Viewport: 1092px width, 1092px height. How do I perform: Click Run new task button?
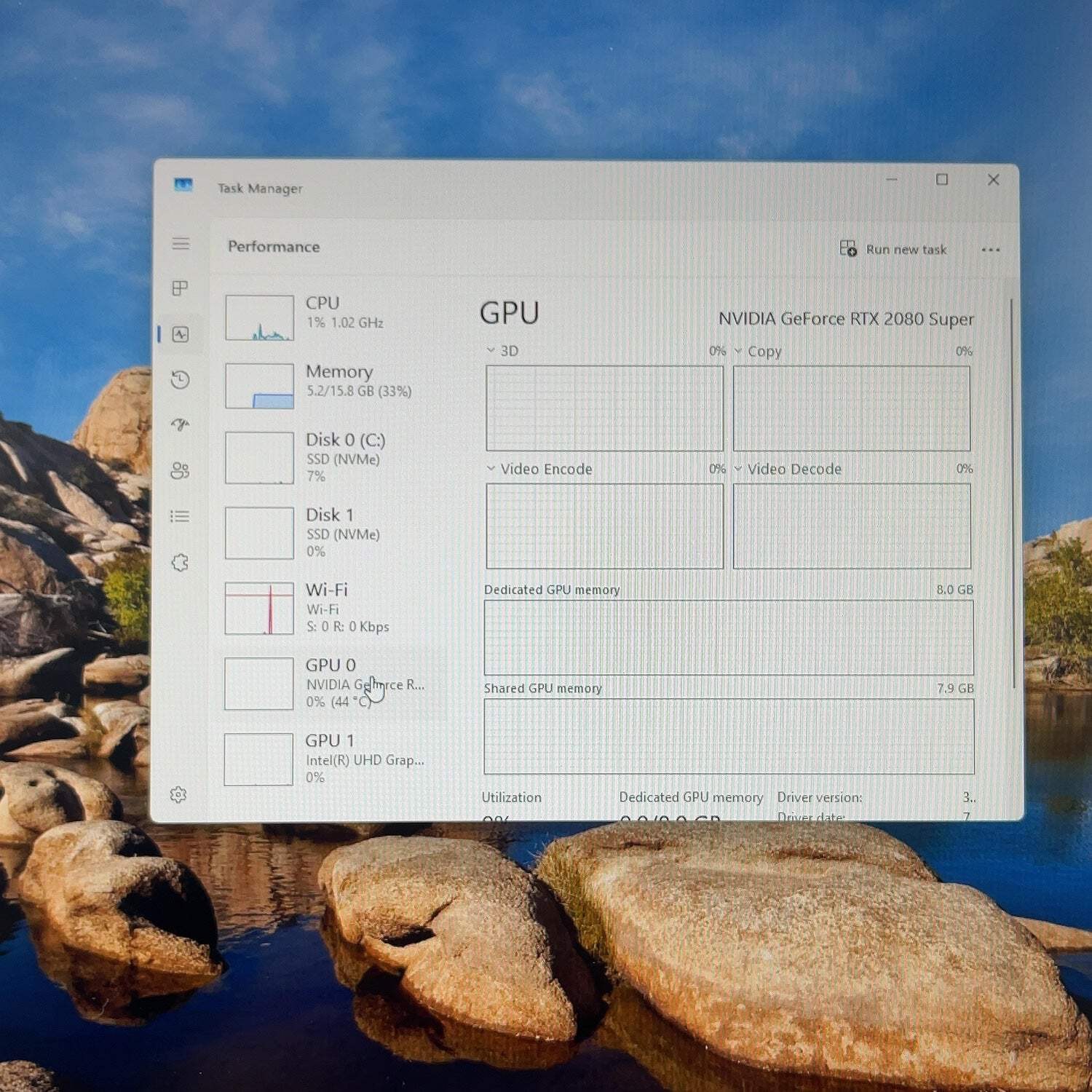point(893,249)
